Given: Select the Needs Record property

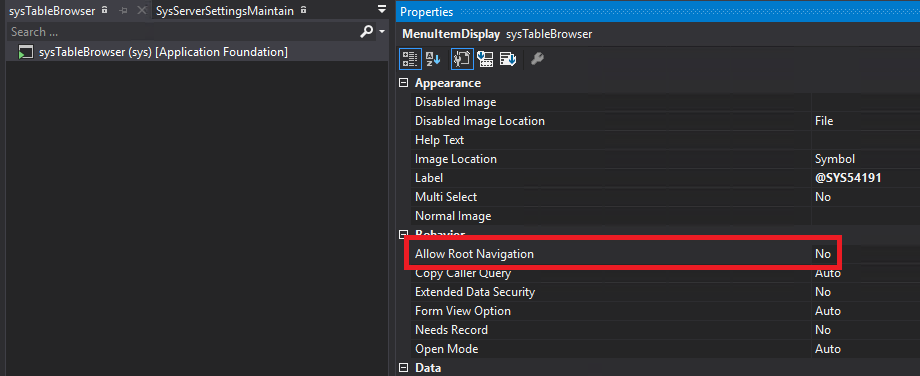Looking at the screenshot, I should pyautogui.click(x=451, y=330).
